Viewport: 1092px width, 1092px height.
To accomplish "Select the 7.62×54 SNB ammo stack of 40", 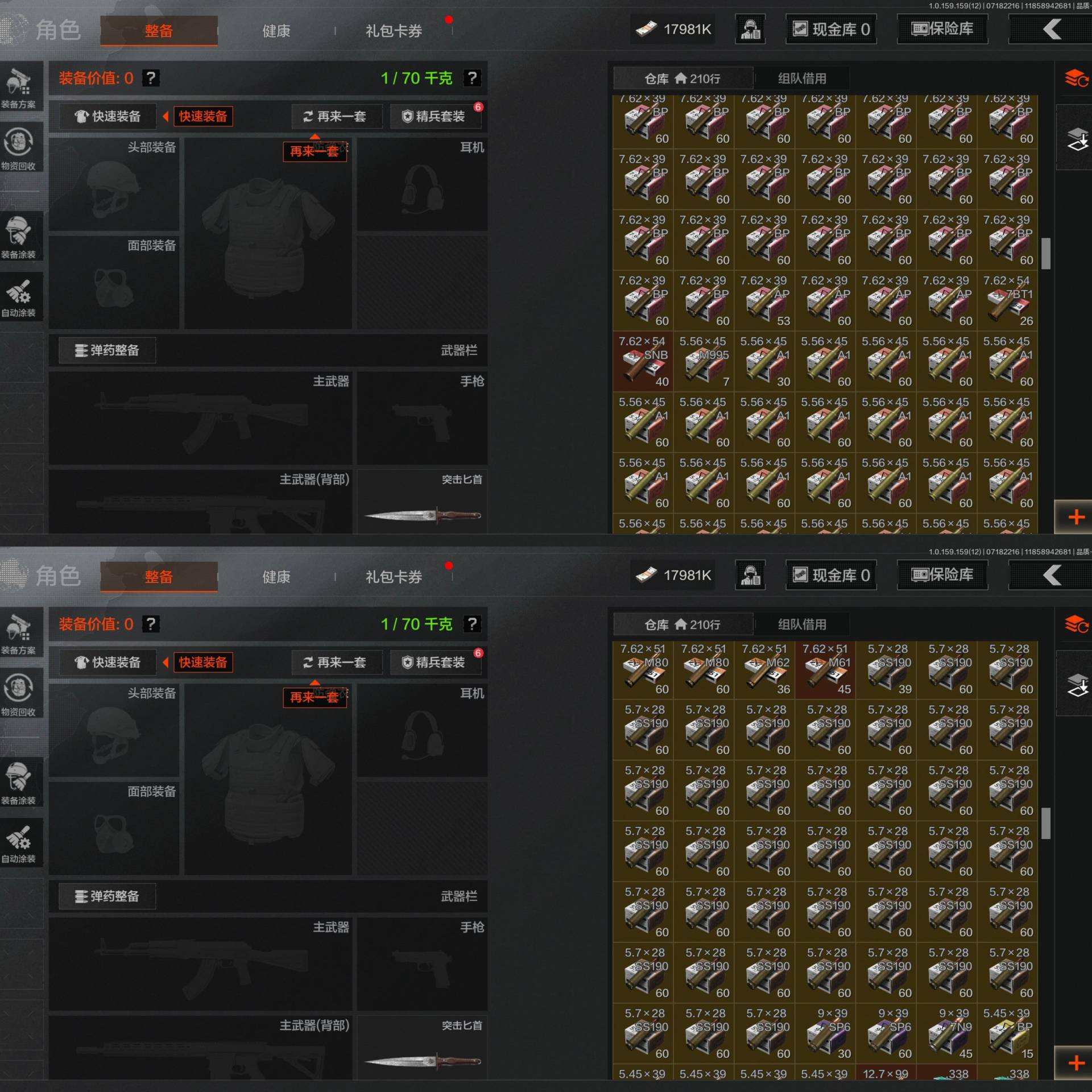I will click(643, 361).
